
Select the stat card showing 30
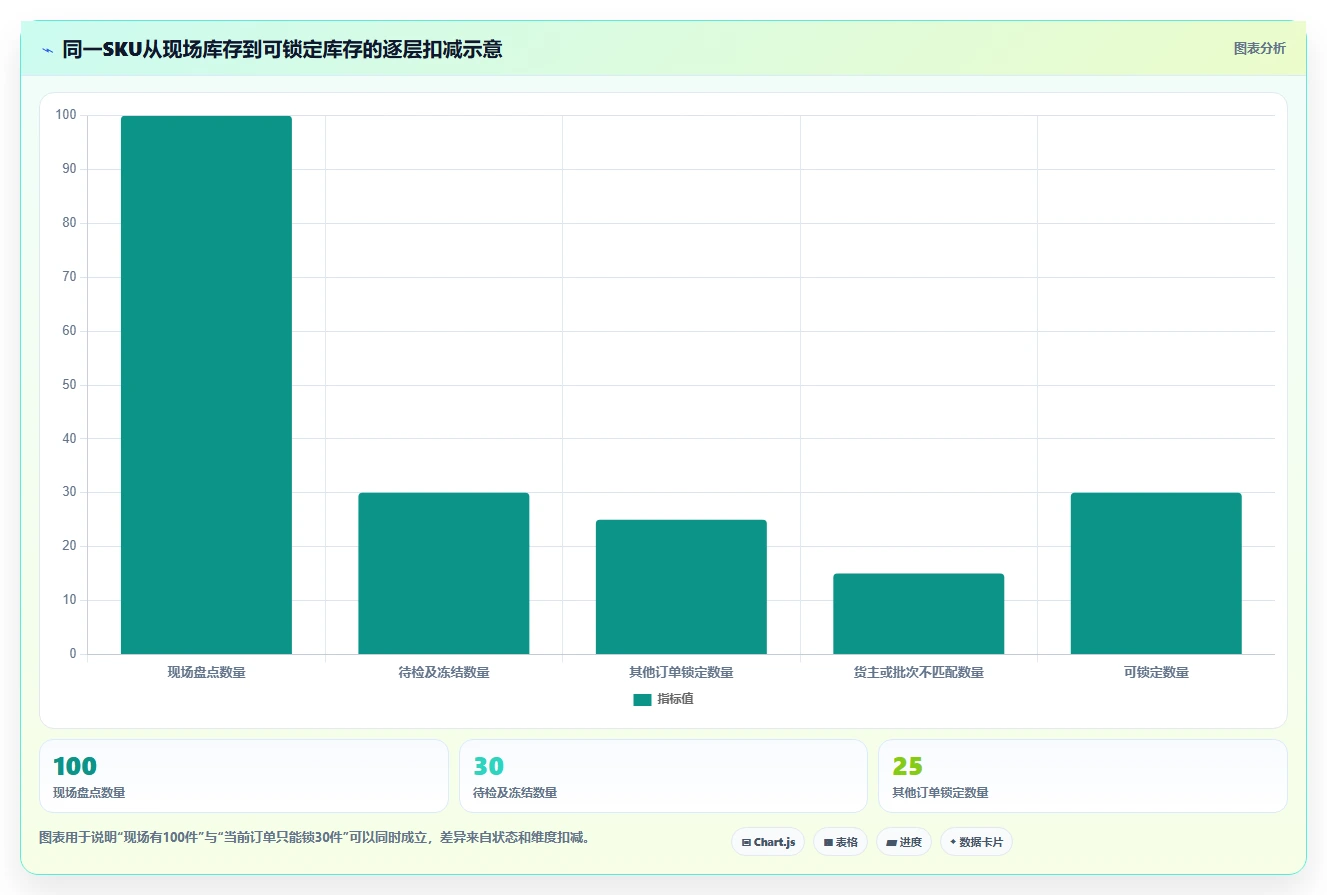tap(663, 776)
